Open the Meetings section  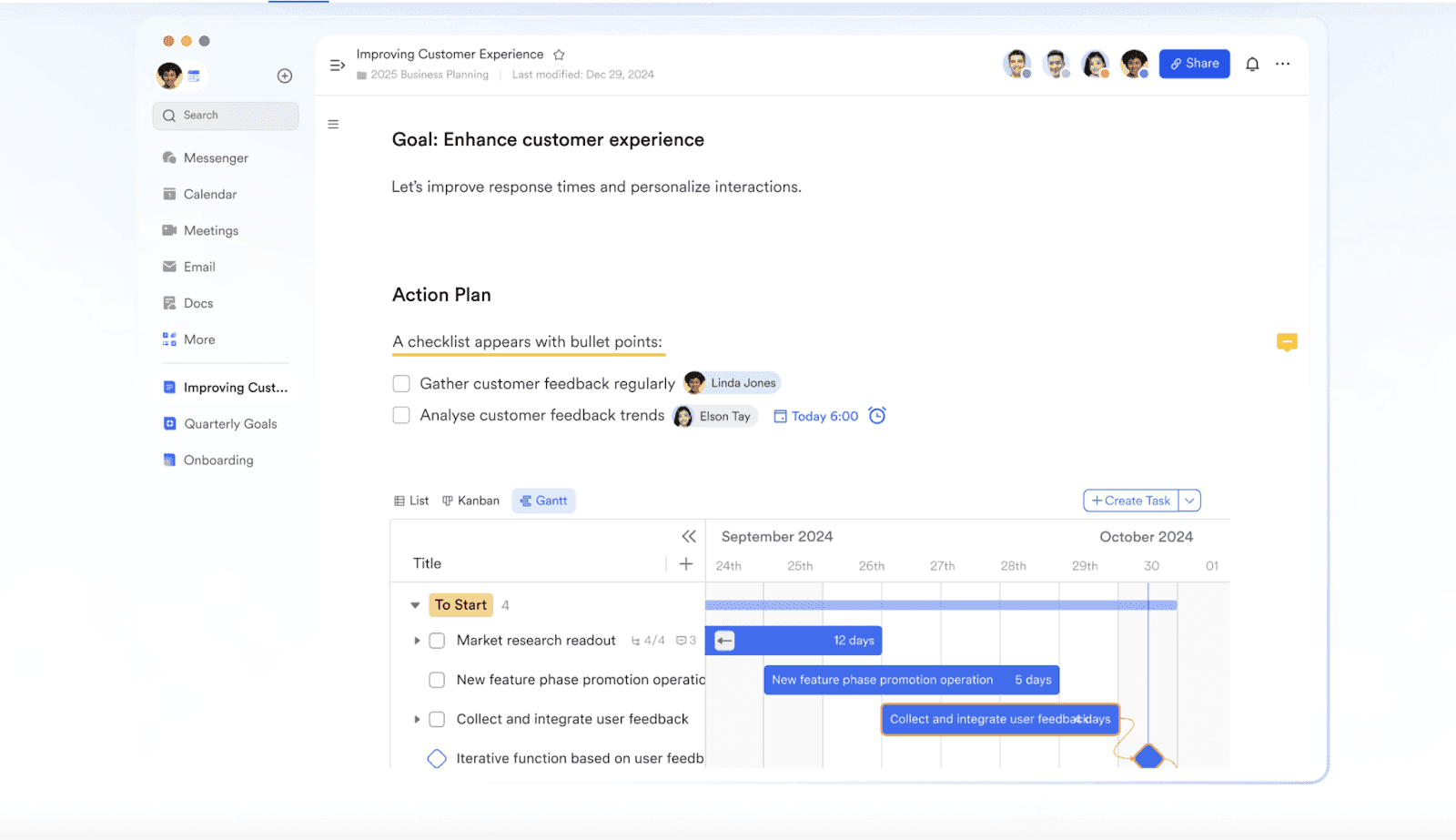[210, 229]
